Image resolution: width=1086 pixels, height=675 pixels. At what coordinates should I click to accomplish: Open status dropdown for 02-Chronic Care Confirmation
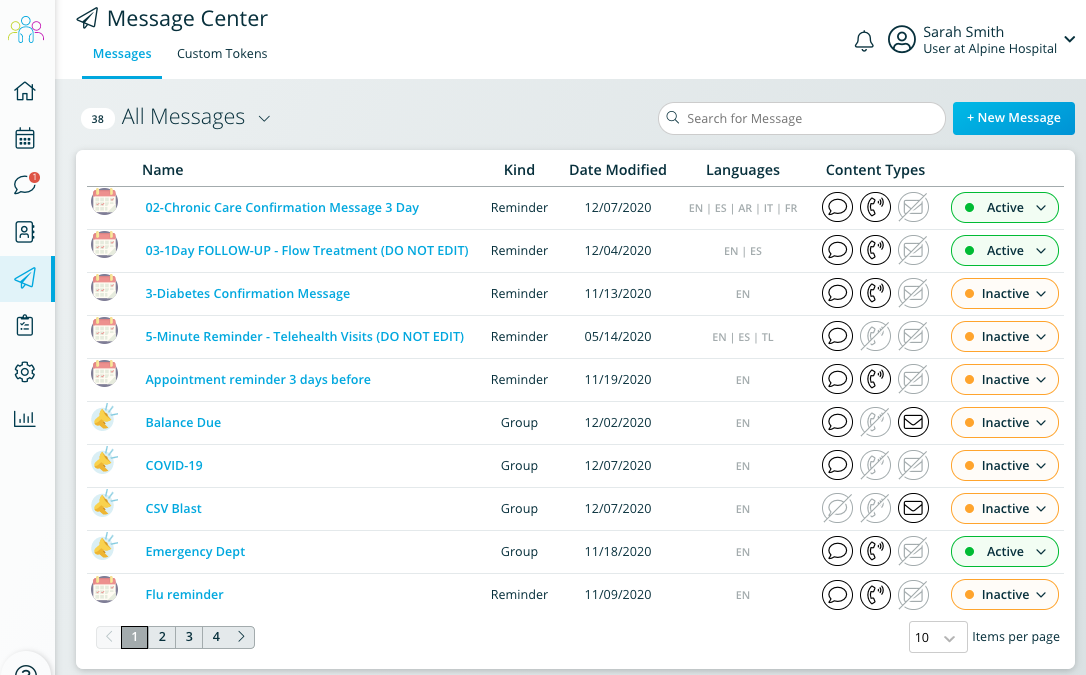pyautogui.click(x=1005, y=208)
